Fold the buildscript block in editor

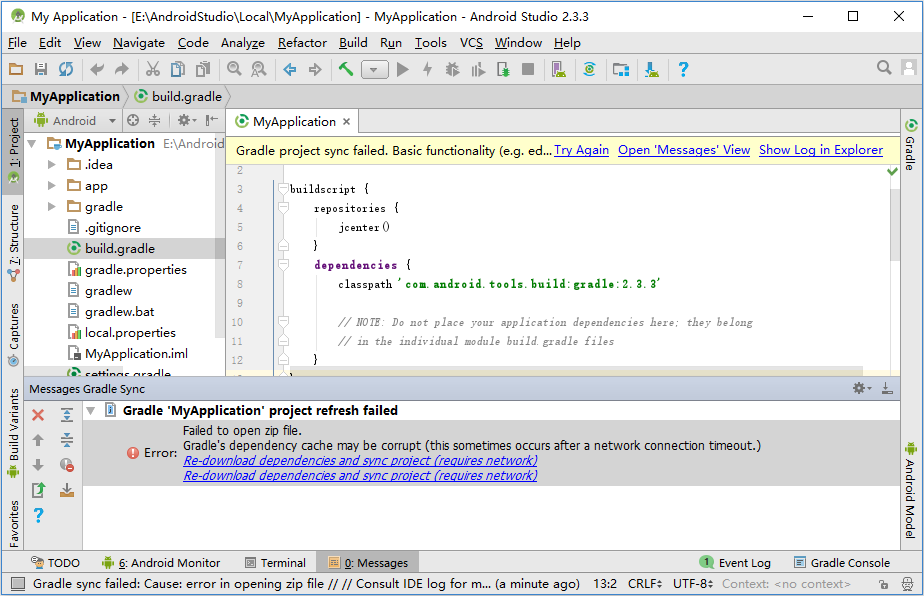pos(283,189)
